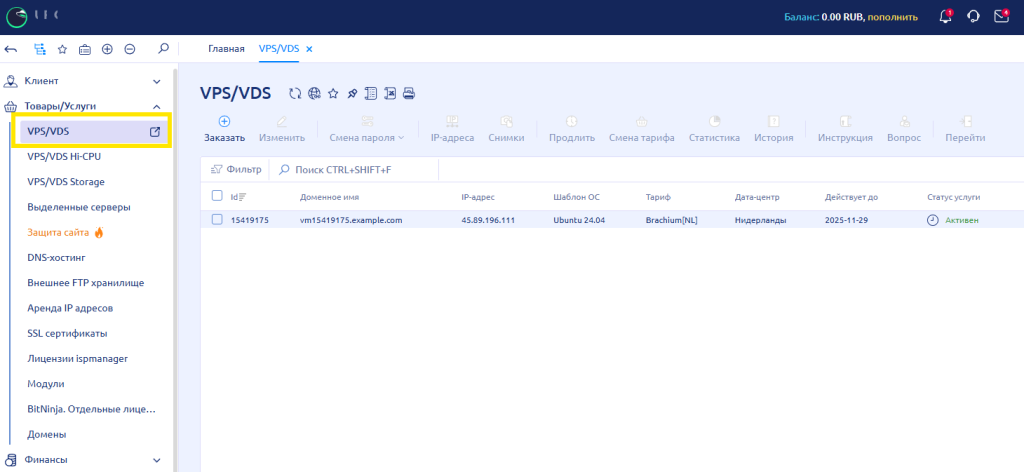Expand the Финансы sidebar section
Viewport: 1024px width, 472px height.
click(x=156, y=460)
